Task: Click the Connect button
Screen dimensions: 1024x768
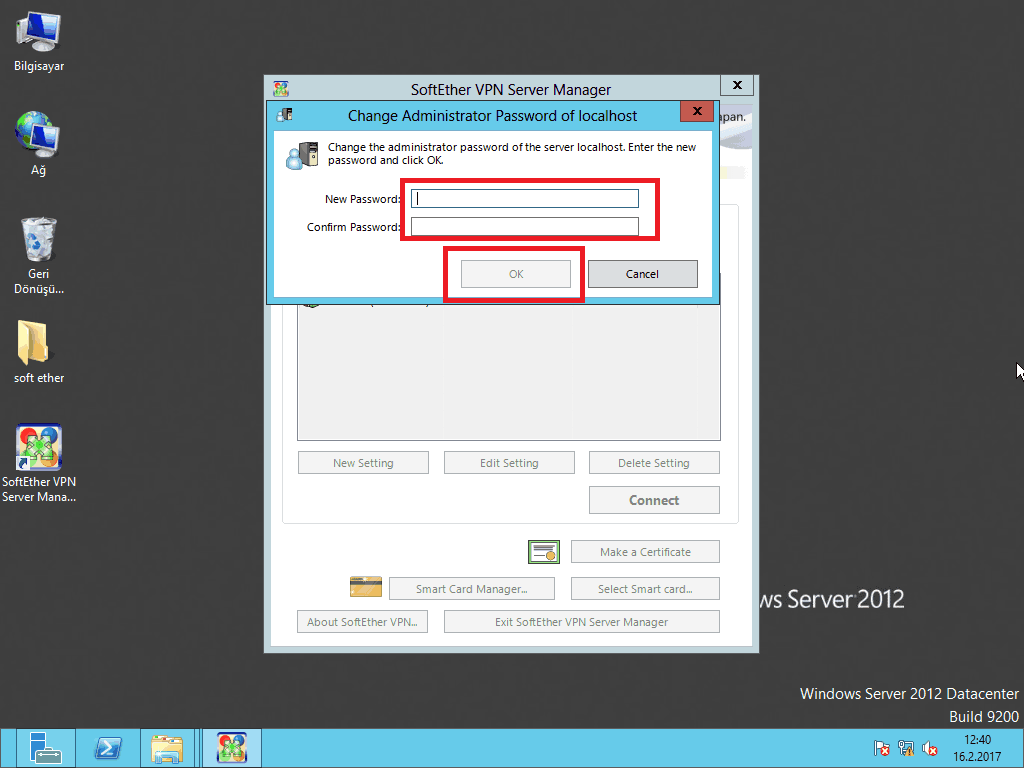Action: [654, 500]
